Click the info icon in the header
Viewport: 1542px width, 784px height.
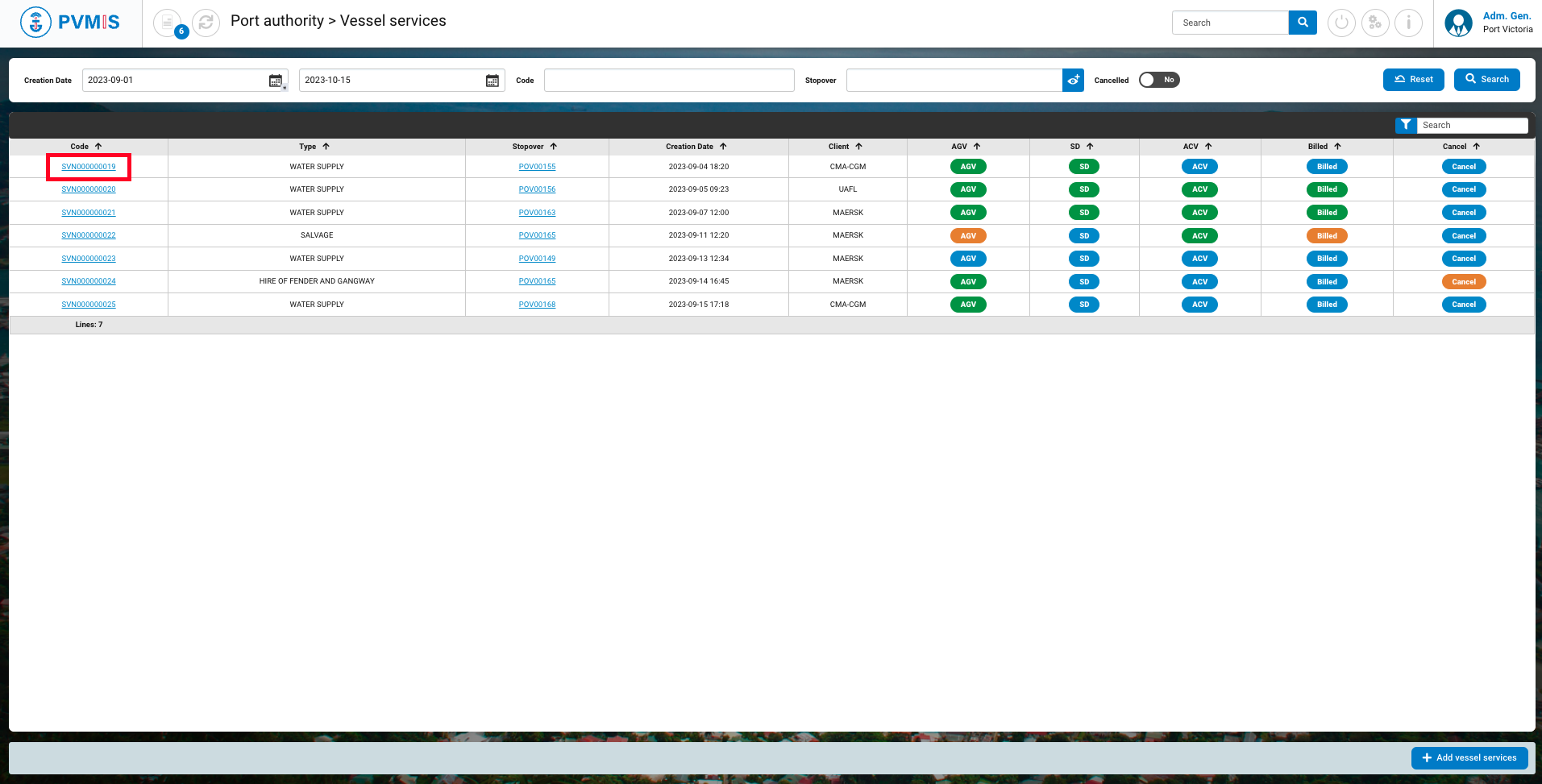tap(1408, 23)
